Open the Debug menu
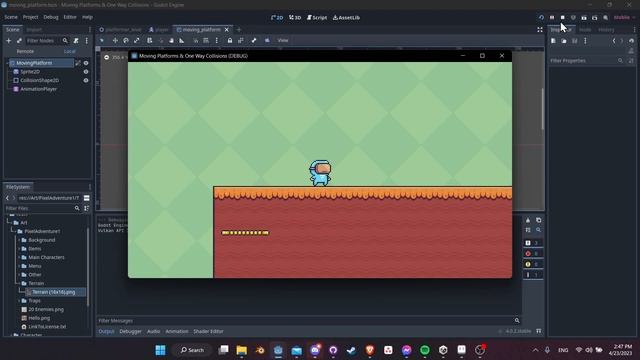The image size is (640, 360). click(x=51, y=17)
